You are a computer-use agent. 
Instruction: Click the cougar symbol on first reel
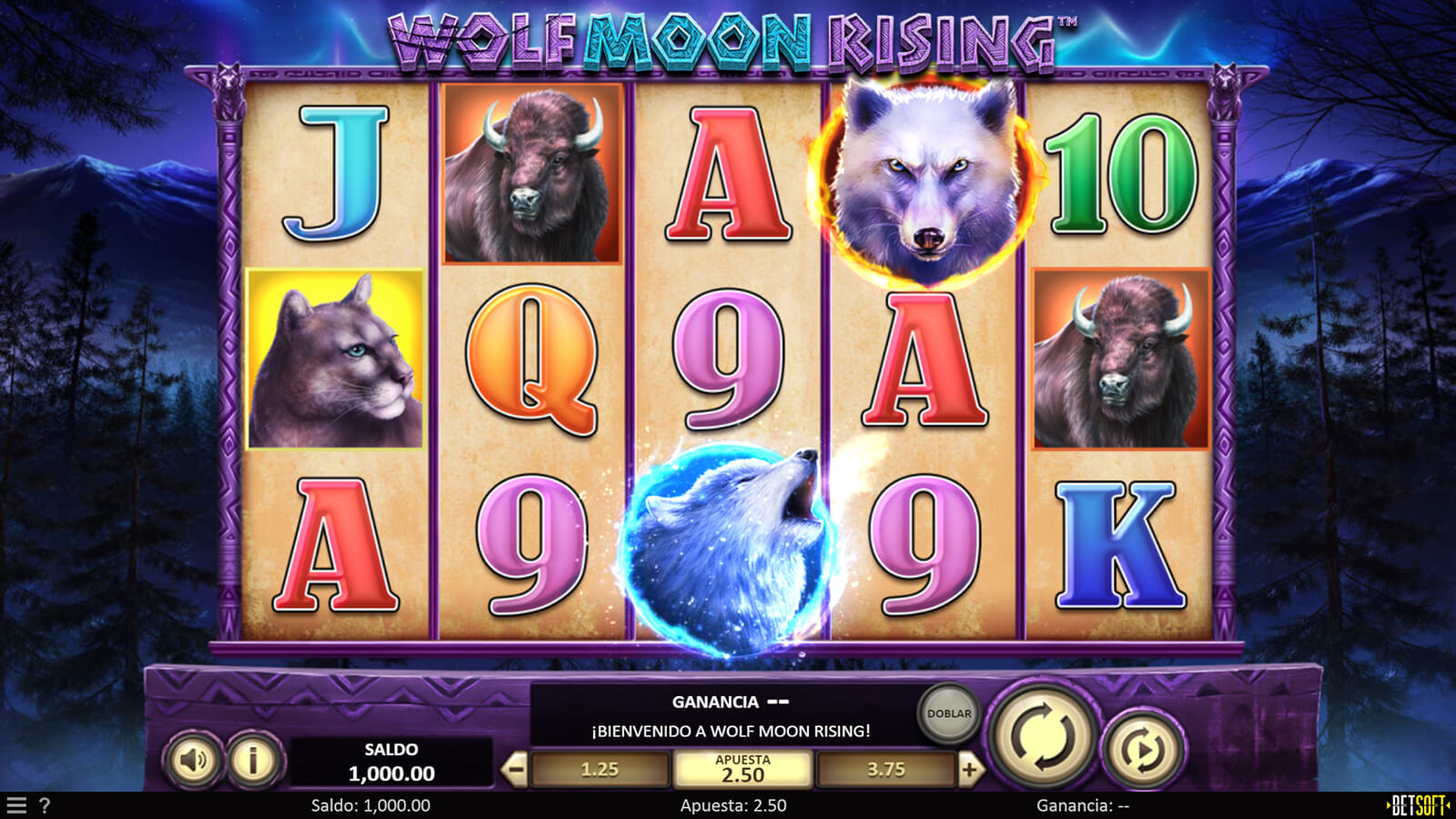click(x=335, y=359)
